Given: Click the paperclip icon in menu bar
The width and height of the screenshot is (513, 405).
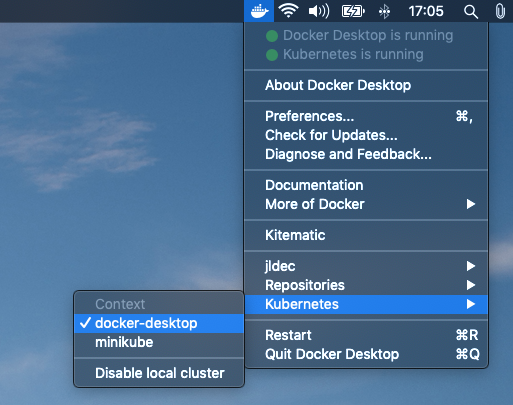Looking at the screenshot, I should 500,11.
